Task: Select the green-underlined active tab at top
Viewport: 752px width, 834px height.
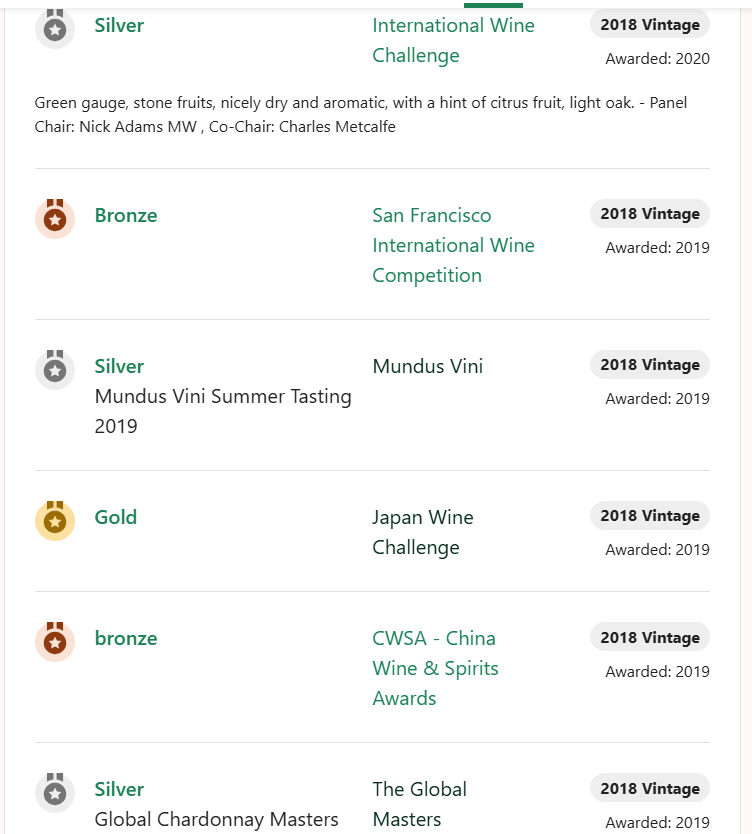Action: (493, 5)
